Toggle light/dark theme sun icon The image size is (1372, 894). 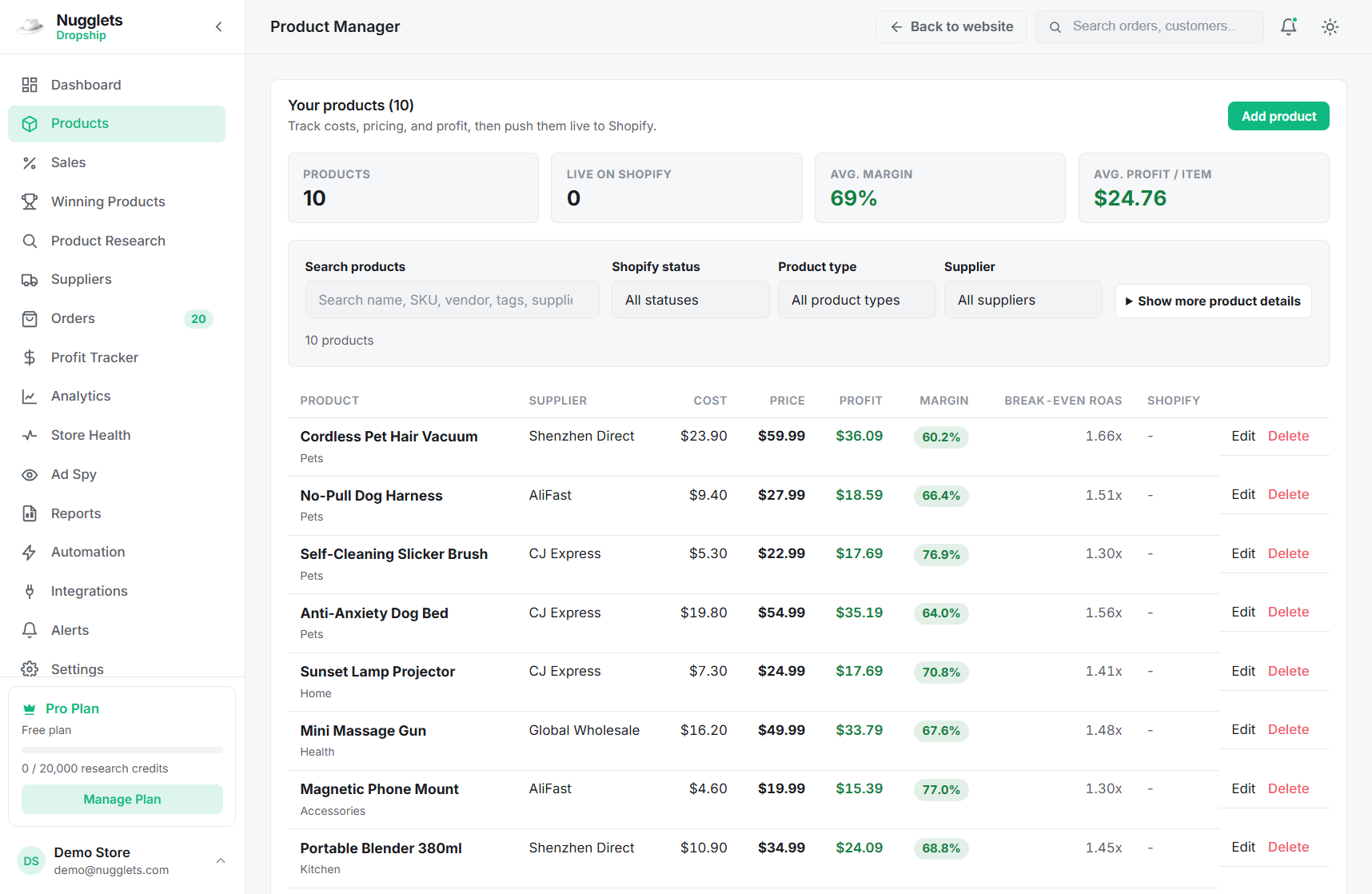(1330, 27)
